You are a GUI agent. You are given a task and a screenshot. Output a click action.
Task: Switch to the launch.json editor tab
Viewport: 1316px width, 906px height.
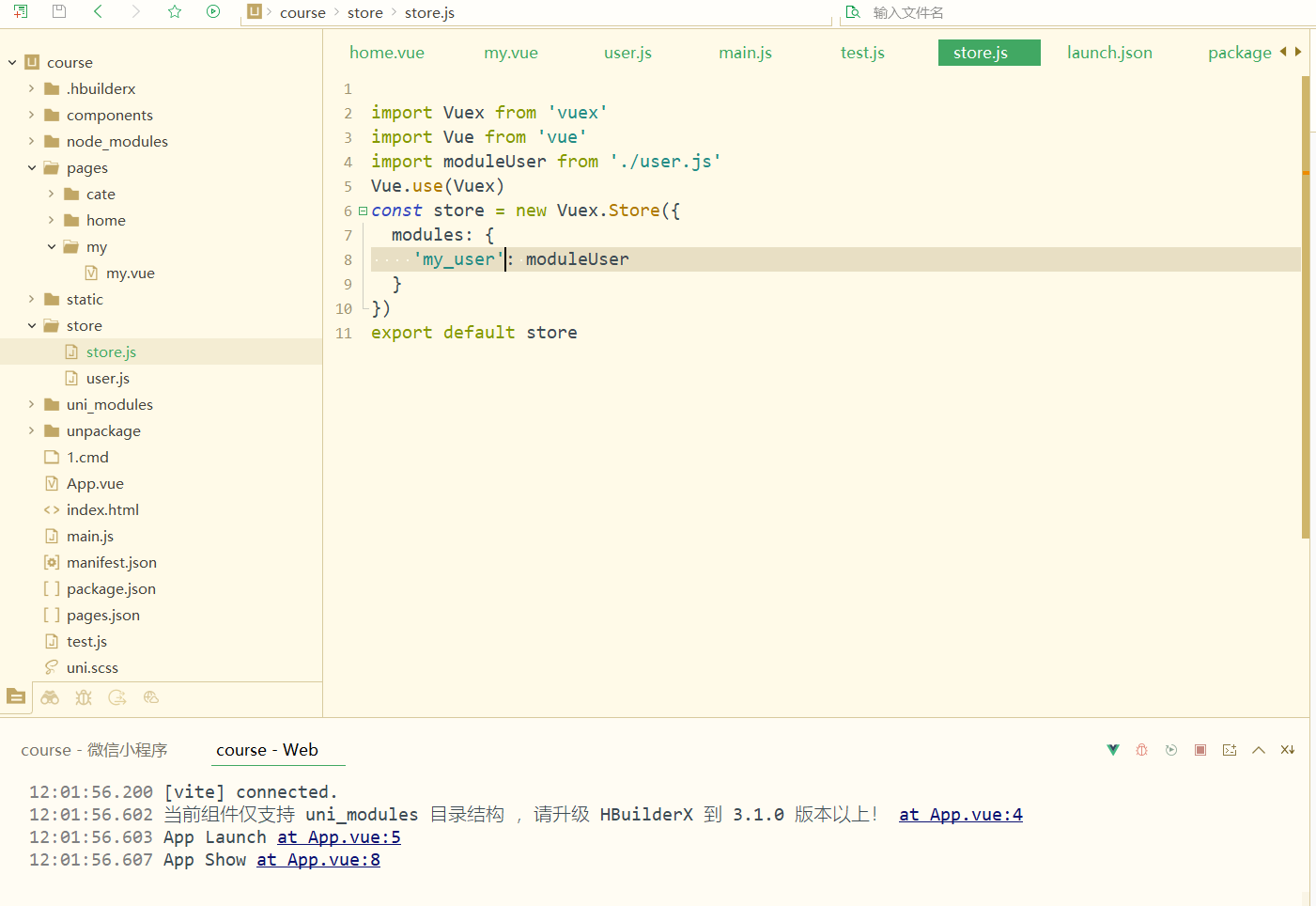(x=1109, y=53)
